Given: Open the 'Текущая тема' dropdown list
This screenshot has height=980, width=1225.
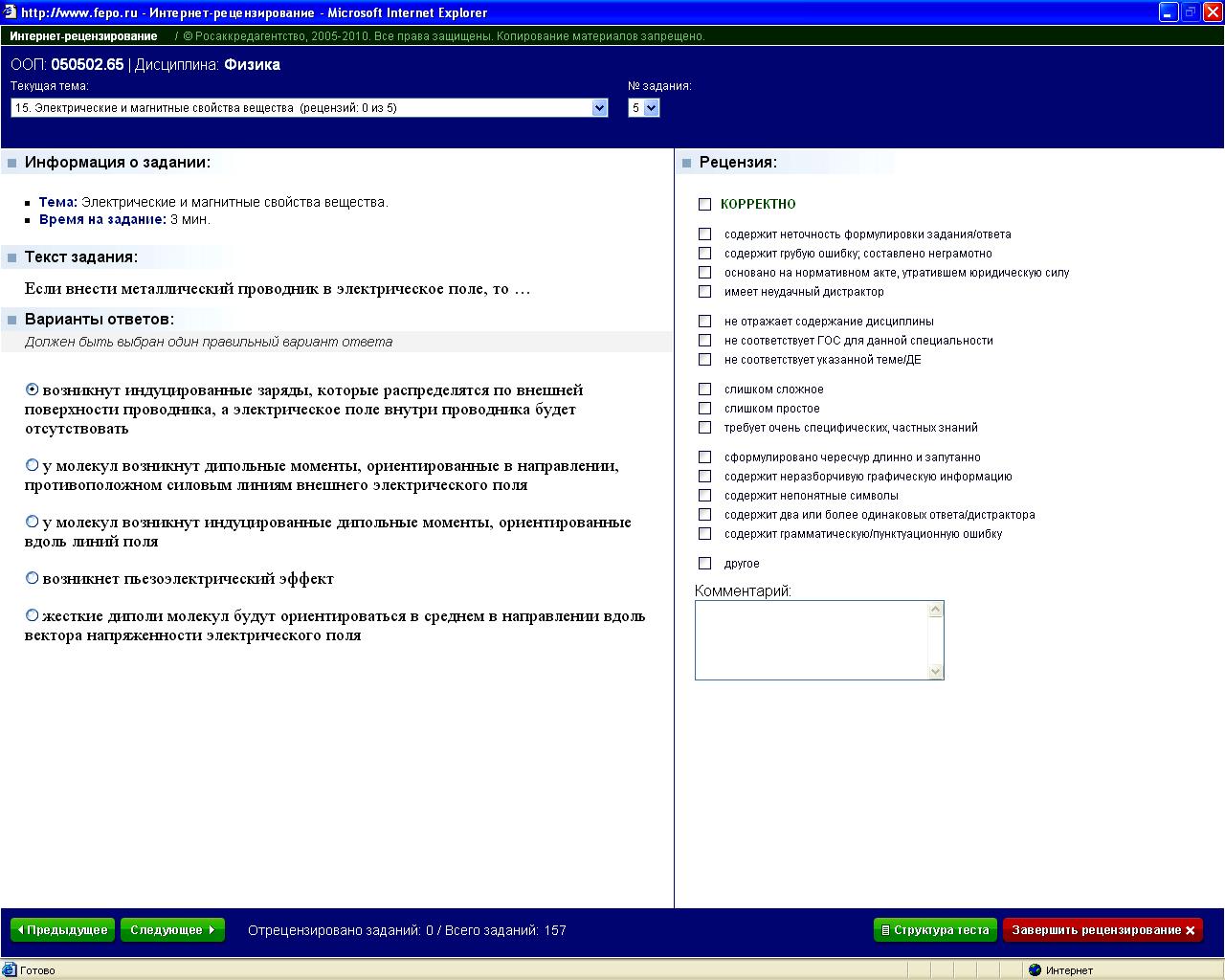Looking at the screenshot, I should pos(309,108).
